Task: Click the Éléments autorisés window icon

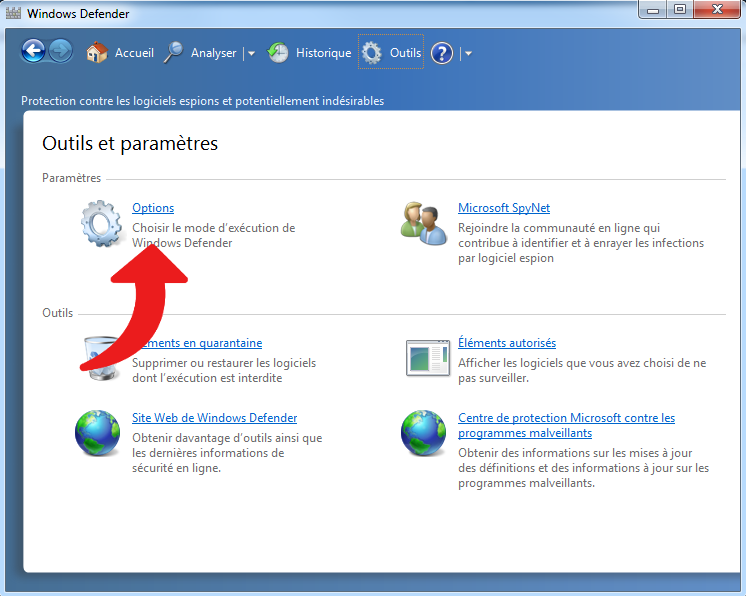Action: (x=428, y=358)
